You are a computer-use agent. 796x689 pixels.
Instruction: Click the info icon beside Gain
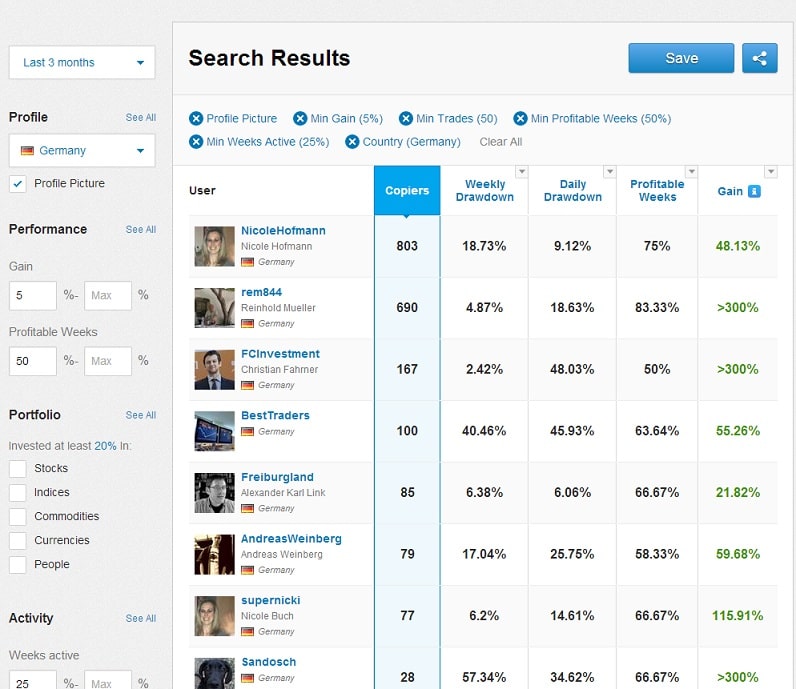[755, 191]
